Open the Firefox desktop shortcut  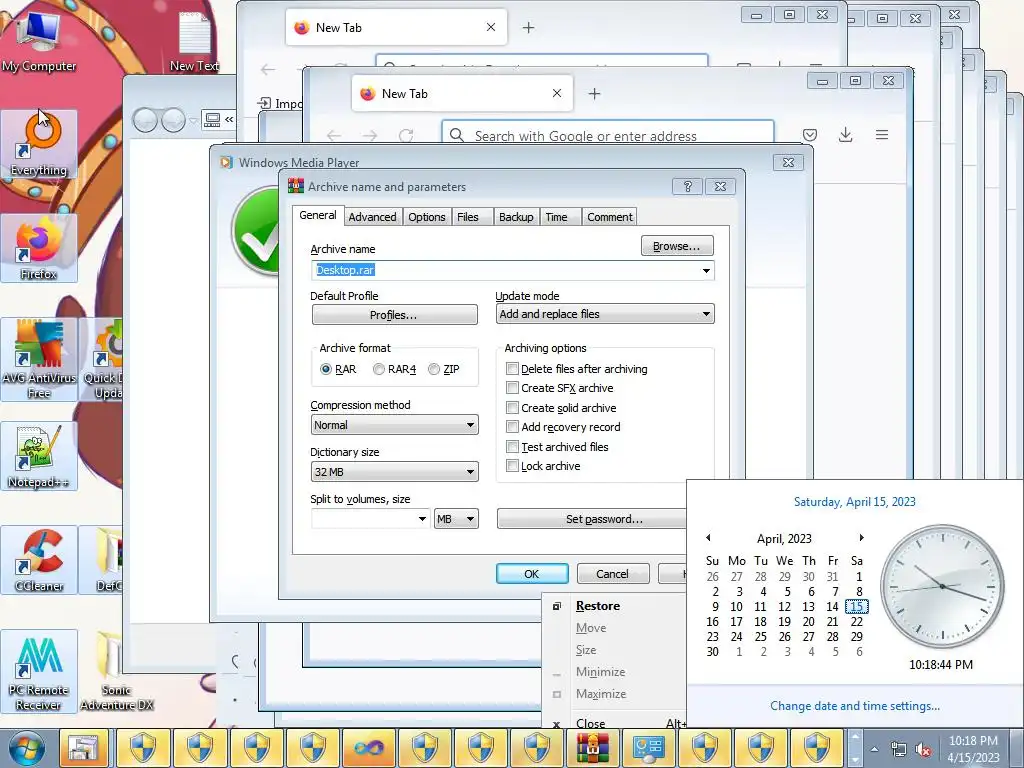coord(39,249)
